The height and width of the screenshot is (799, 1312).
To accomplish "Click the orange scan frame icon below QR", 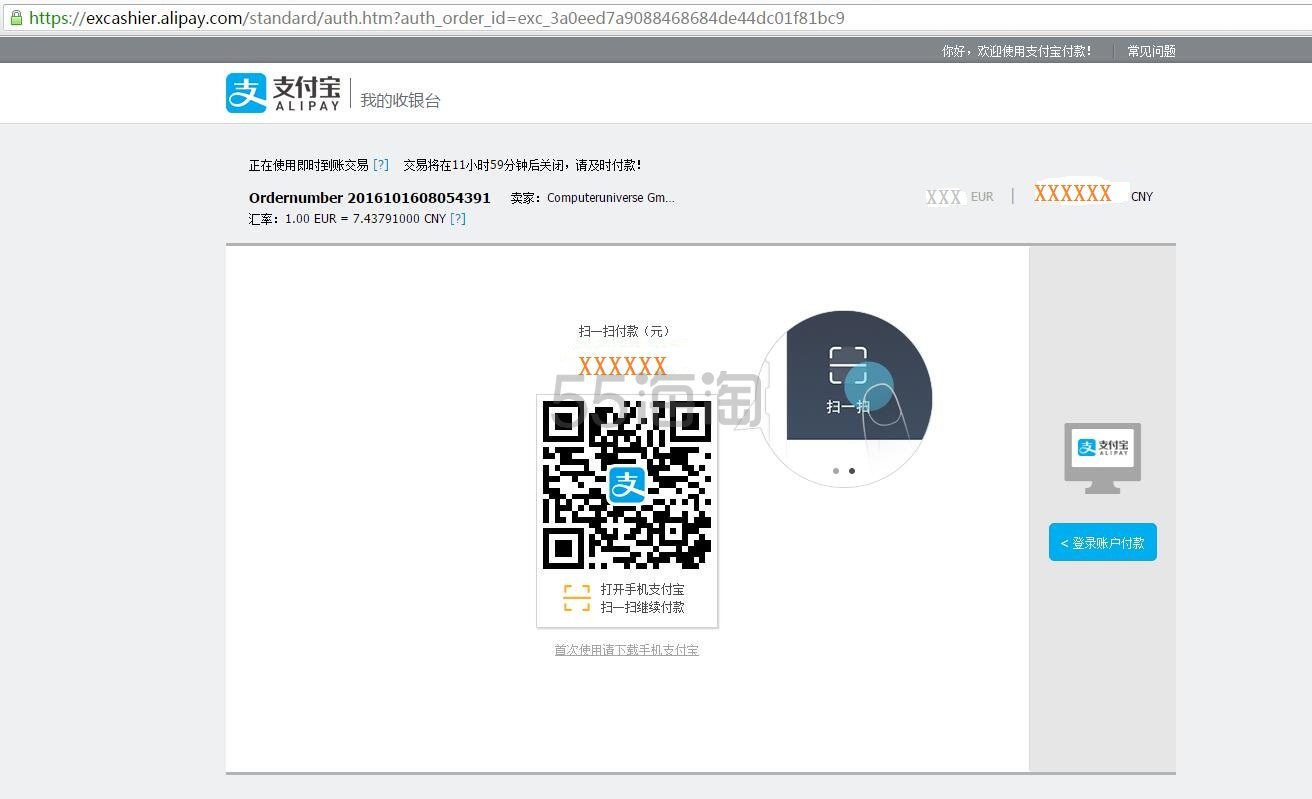I will tap(577, 598).
